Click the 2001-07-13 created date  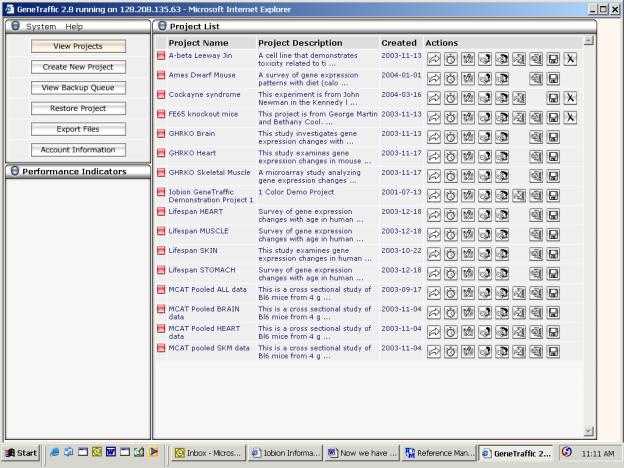401,192
